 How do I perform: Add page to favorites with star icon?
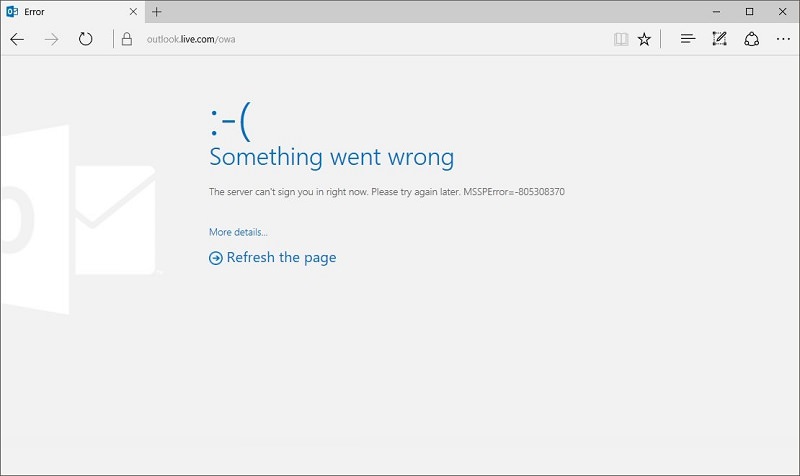(x=645, y=39)
